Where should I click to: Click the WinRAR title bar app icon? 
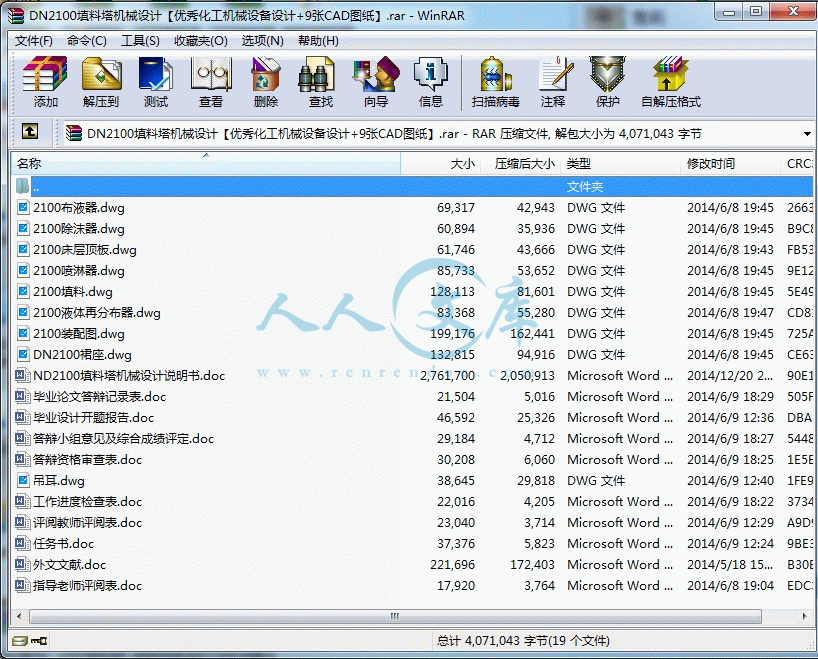coord(16,16)
